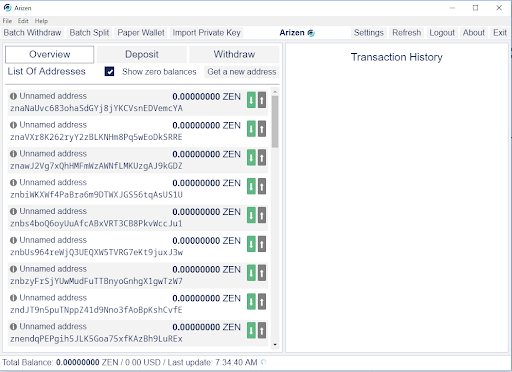
Task: Click info icon for znbUs964reW address
Action: 13,240
